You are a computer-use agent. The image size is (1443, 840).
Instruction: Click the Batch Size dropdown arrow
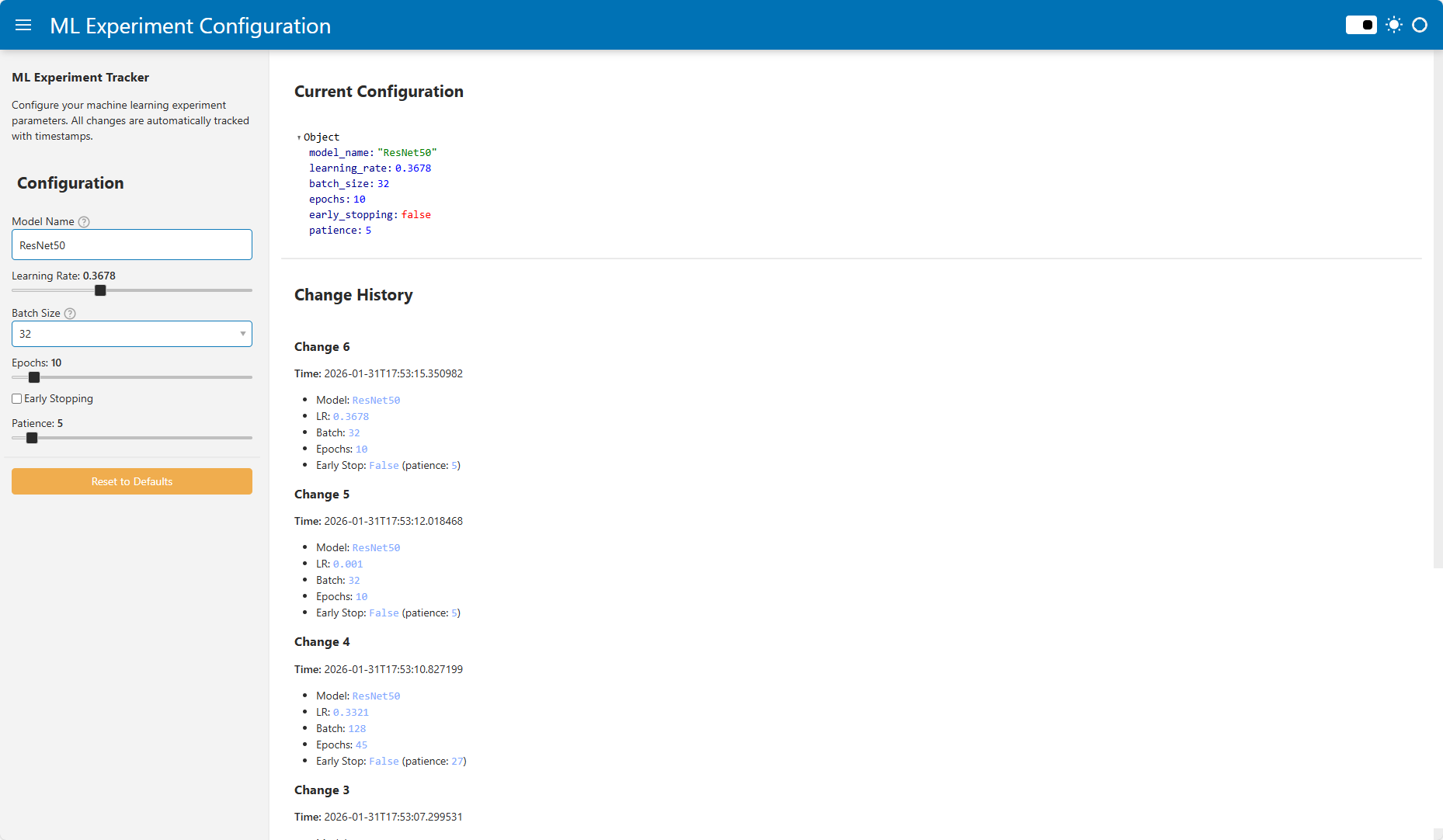[x=242, y=334]
